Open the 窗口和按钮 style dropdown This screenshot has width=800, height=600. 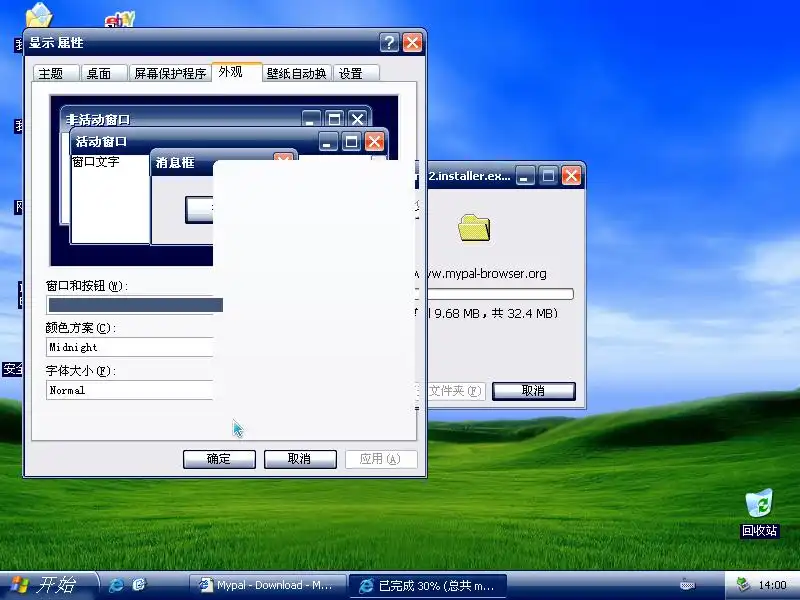pyautogui.click(x=135, y=305)
